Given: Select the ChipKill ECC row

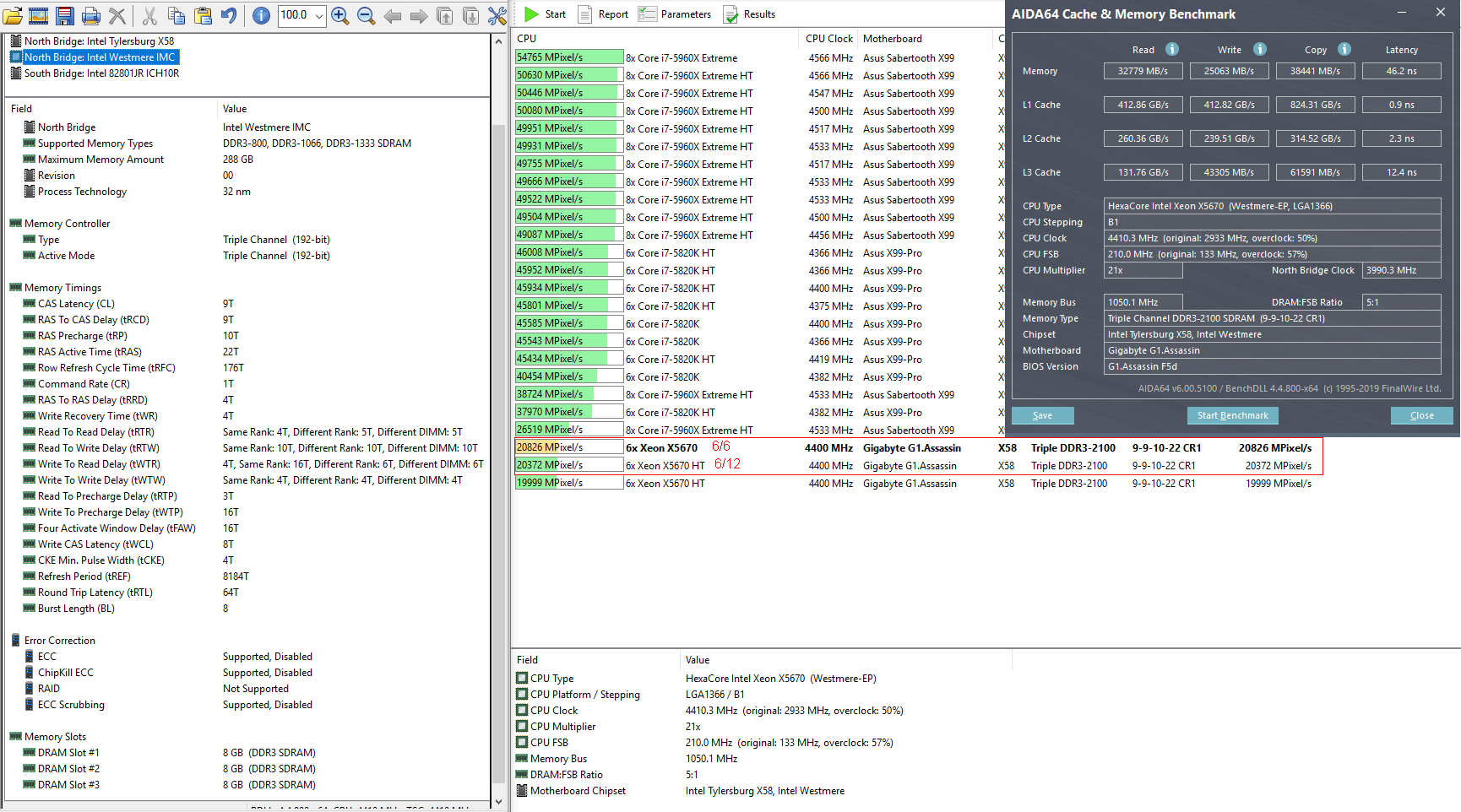Looking at the screenshot, I should pos(249,673).
